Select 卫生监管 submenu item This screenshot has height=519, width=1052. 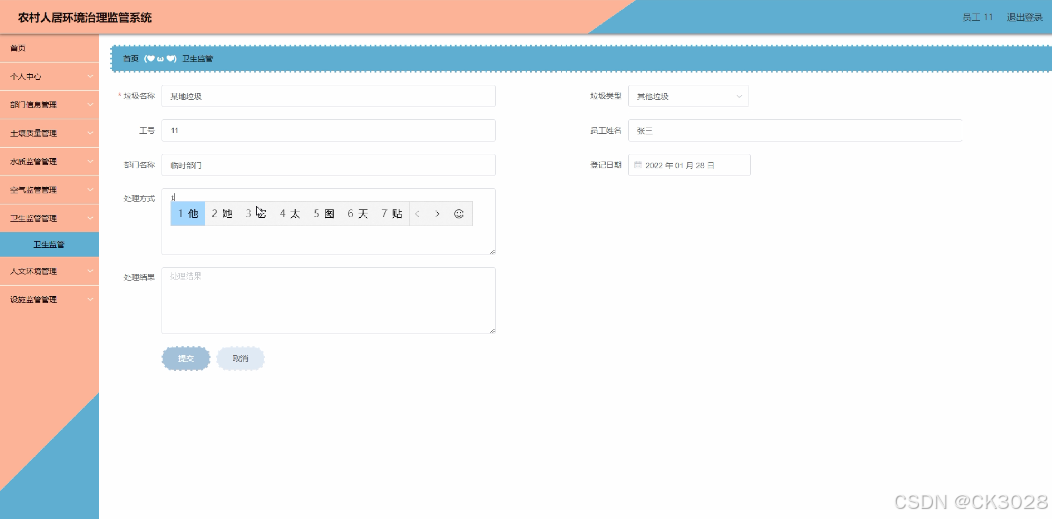(x=49, y=245)
